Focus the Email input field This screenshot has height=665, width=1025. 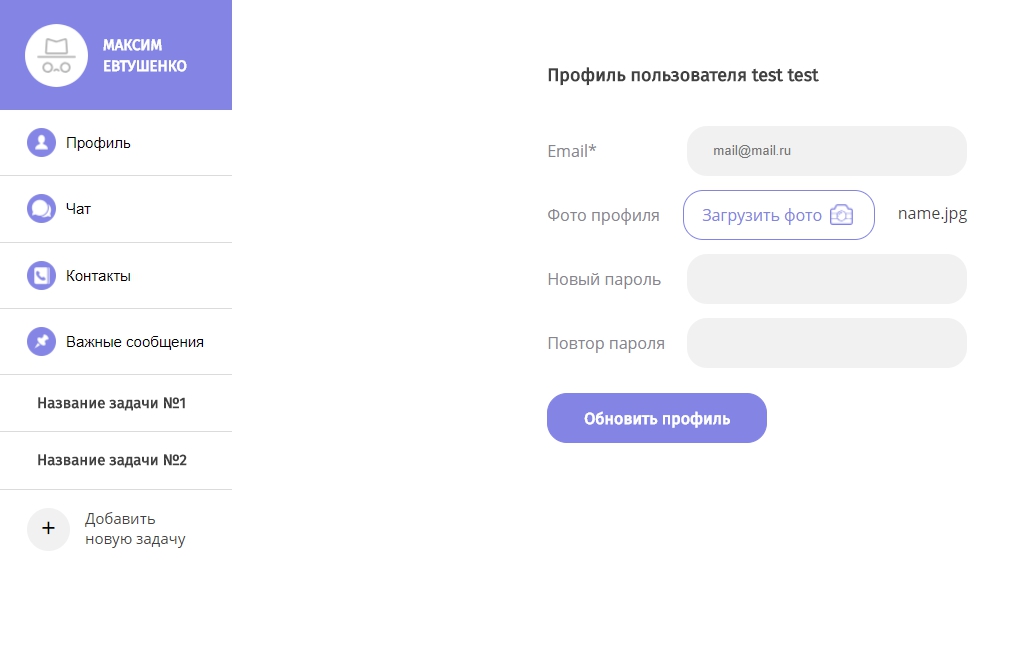[826, 151]
